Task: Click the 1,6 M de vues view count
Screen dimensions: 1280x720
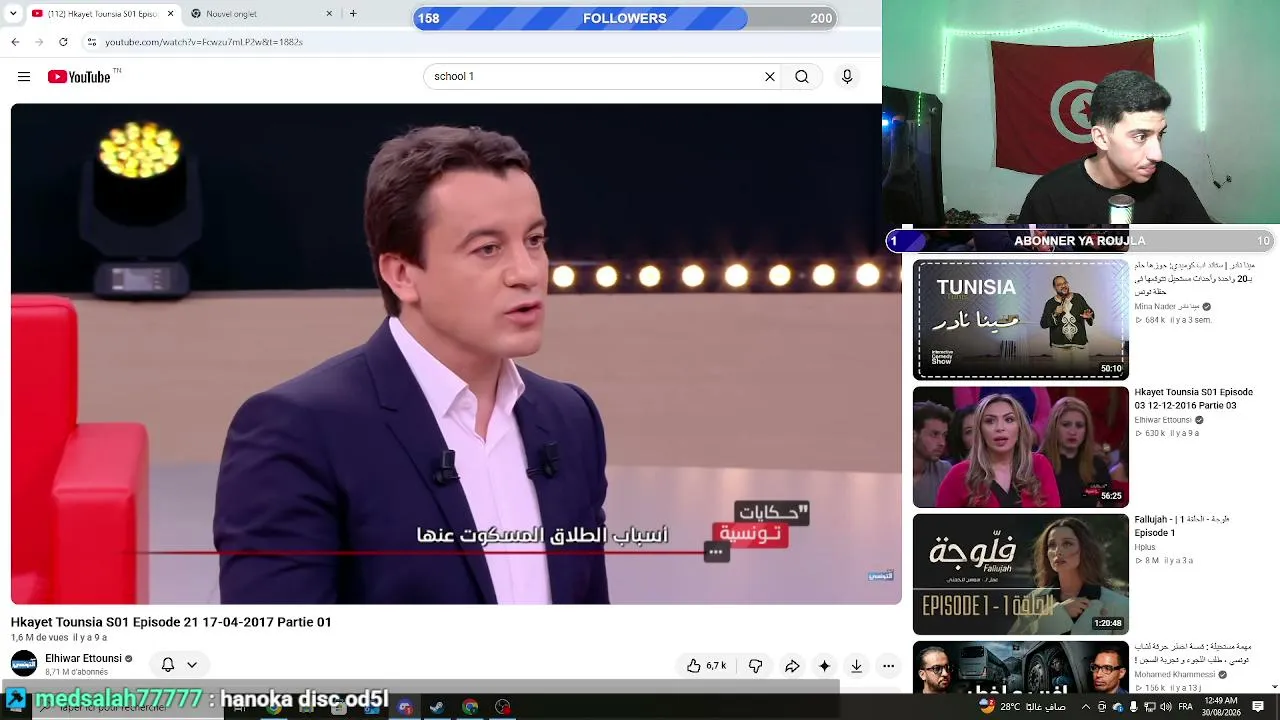Action: pos(40,638)
